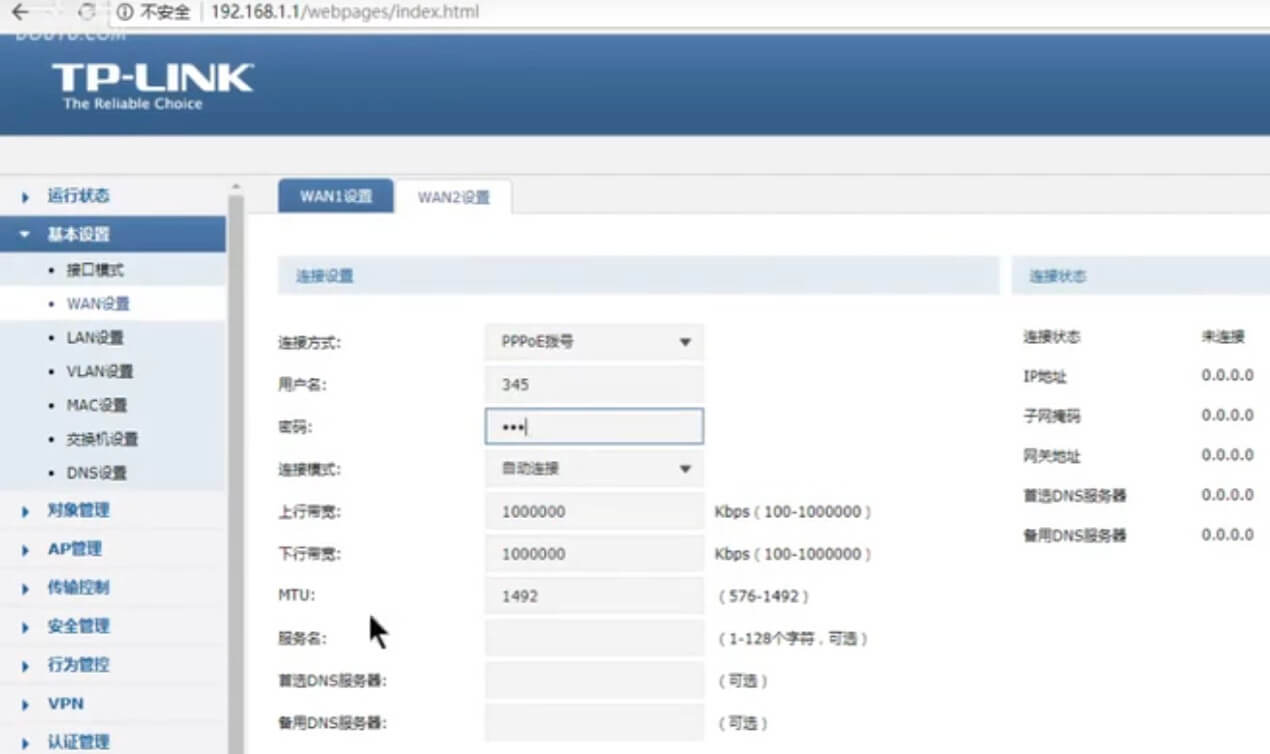Click the sidebar vertical scrollbar
The height and width of the screenshot is (754, 1270).
click(x=236, y=450)
